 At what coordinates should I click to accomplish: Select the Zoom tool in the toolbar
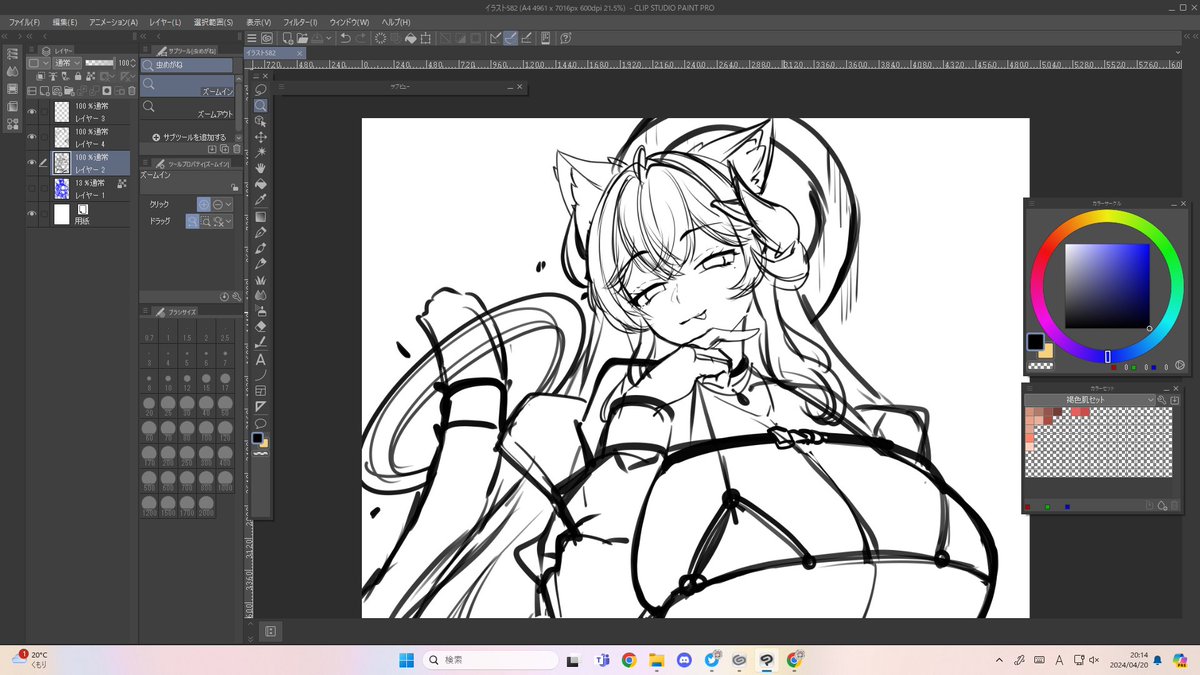pyautogui.click(x=260, y=104)
